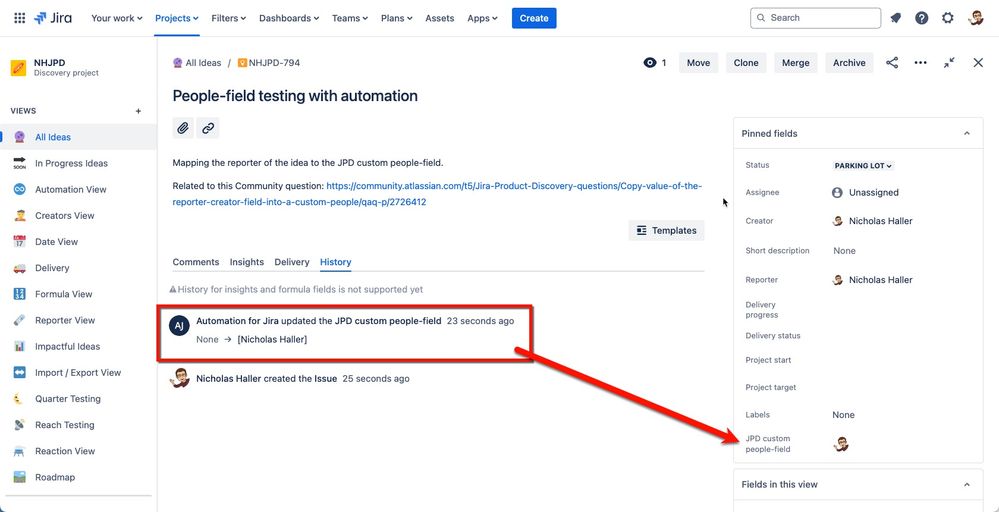Open the Dashboards dropdown menu
The image size is (999, 512).
tap(289, 18)
